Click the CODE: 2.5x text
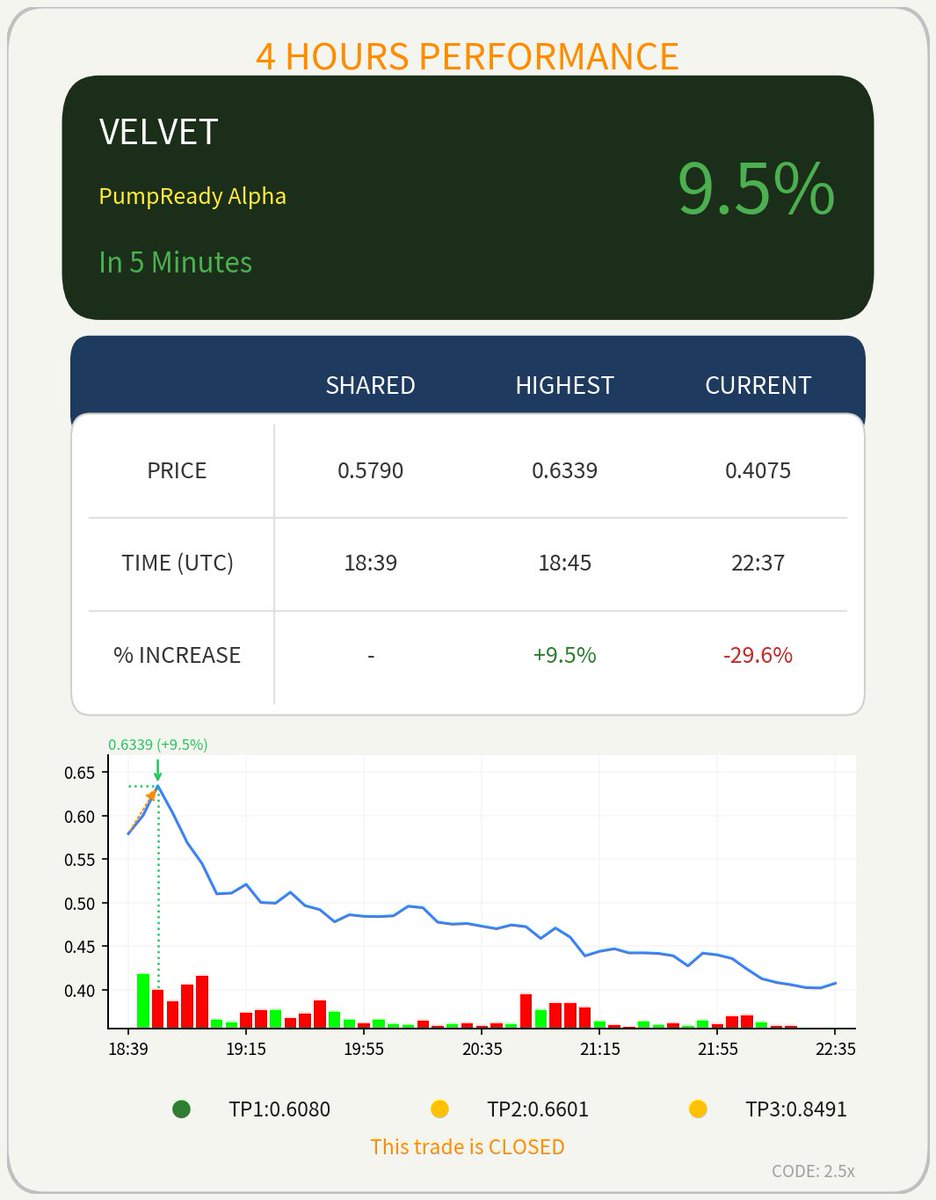The image size is (936, 1200). pos(814,1171)
